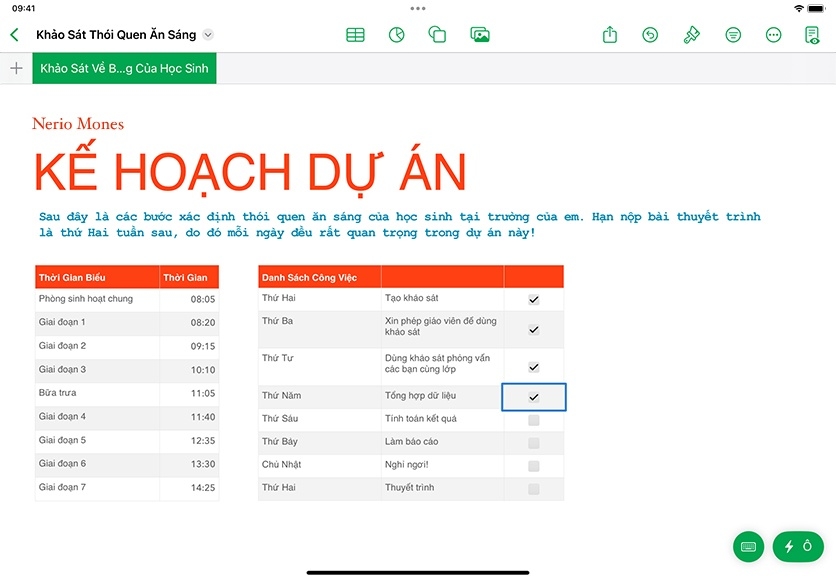Uncheck the Thứ Hai 'Tạo khảo sát' checkbox

(533, 299)
